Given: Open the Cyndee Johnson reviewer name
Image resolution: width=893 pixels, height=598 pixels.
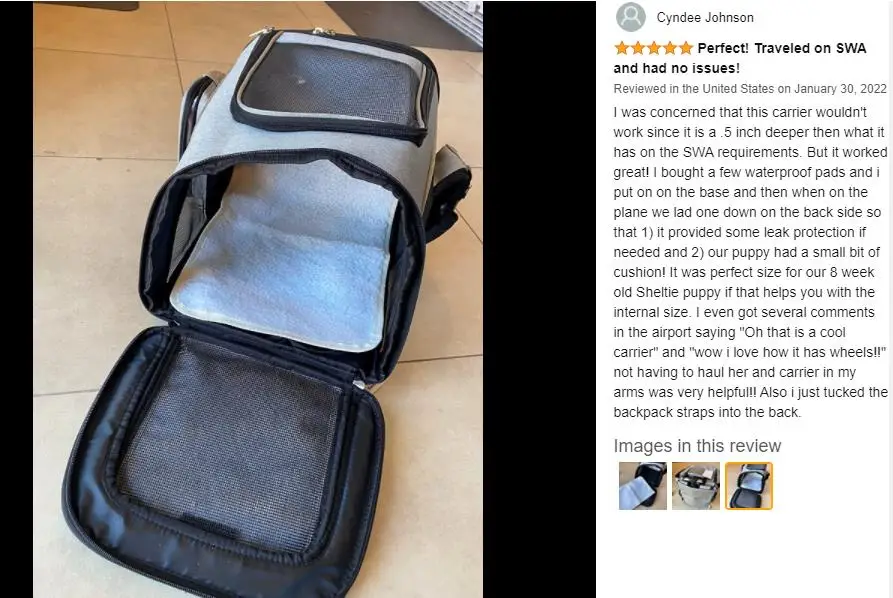Looking at the screenshot, I should point(705,18).
